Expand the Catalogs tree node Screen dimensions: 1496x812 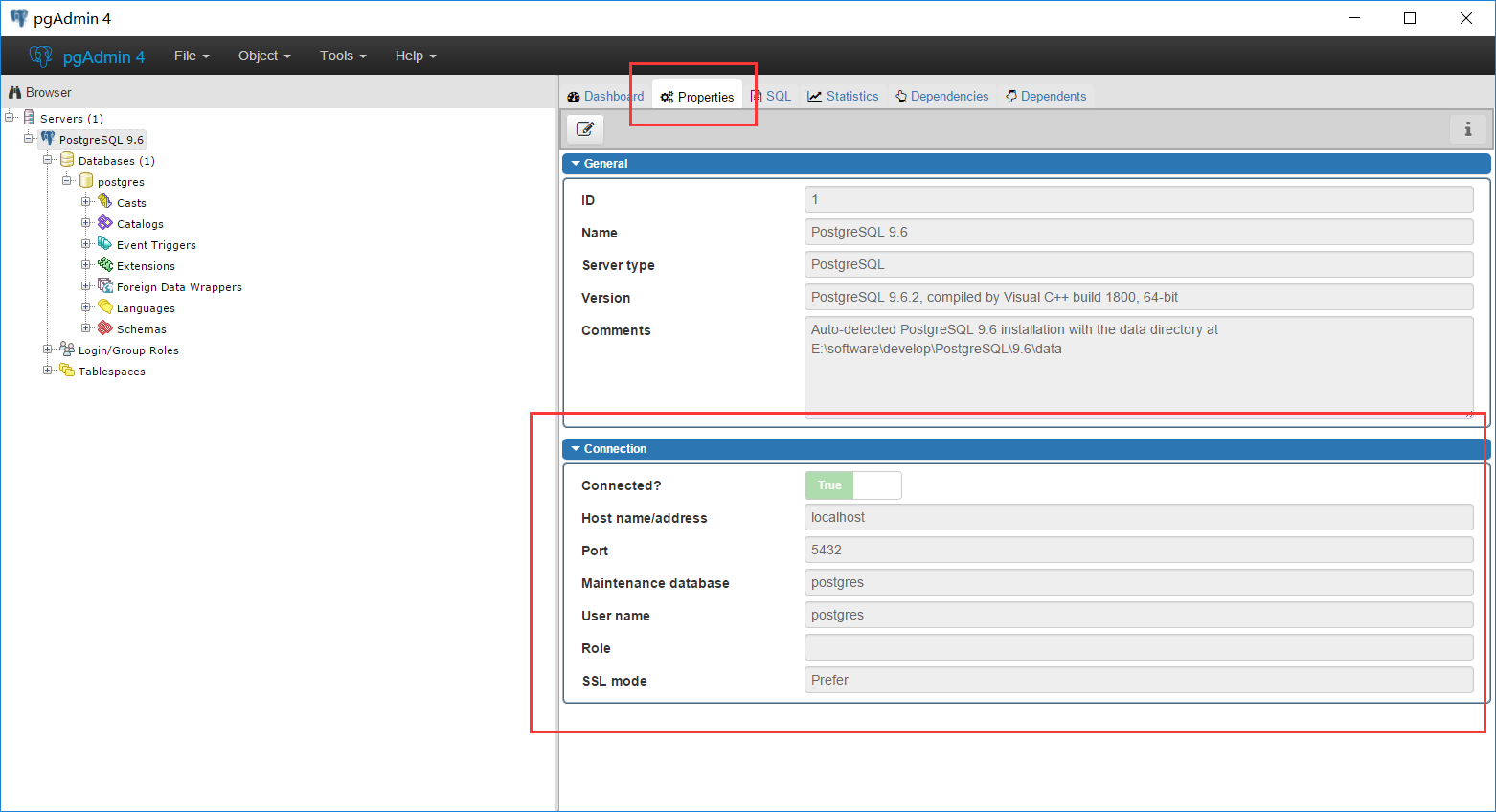point(86,223)
